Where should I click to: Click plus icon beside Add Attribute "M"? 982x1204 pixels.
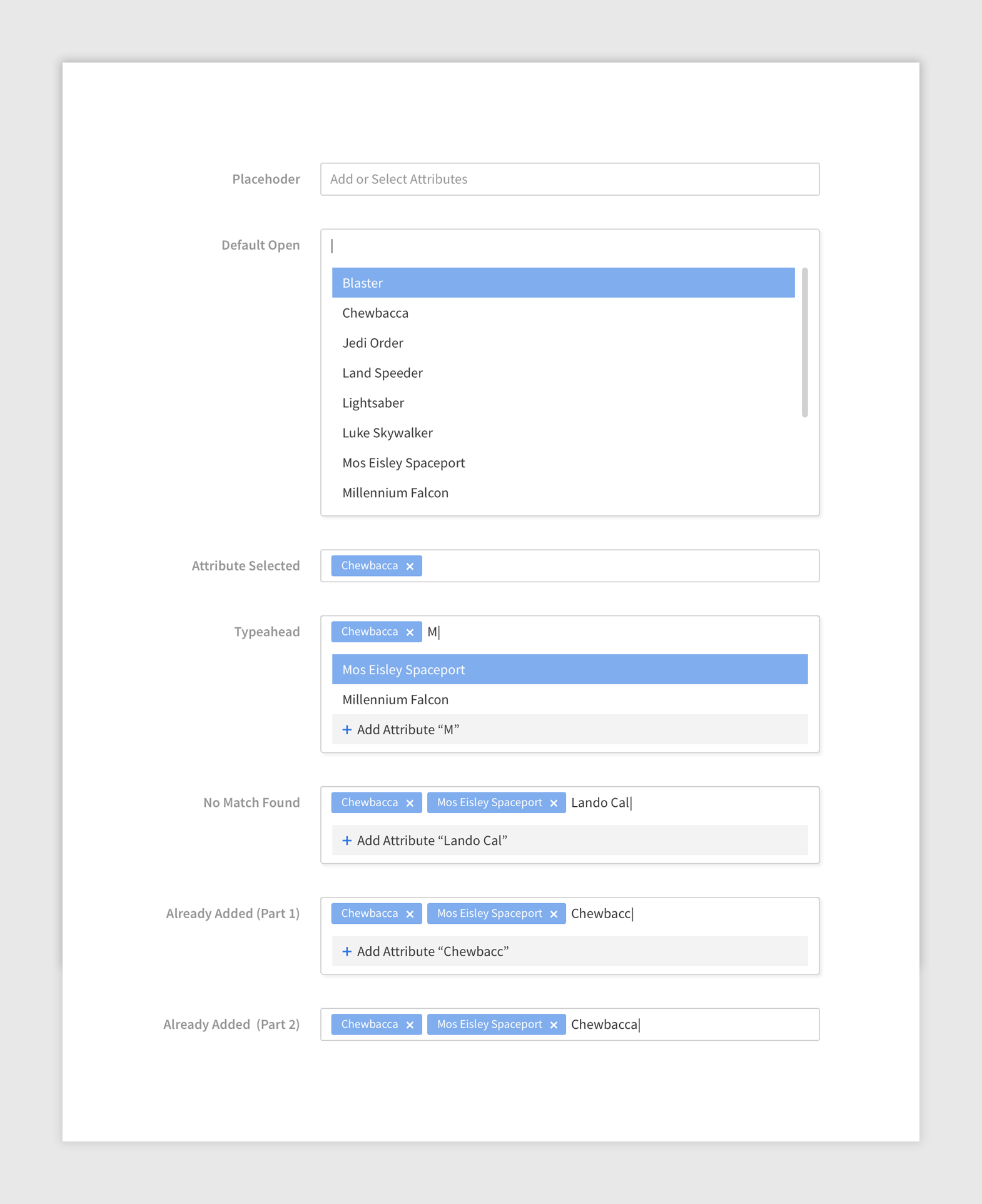[347, 729]
